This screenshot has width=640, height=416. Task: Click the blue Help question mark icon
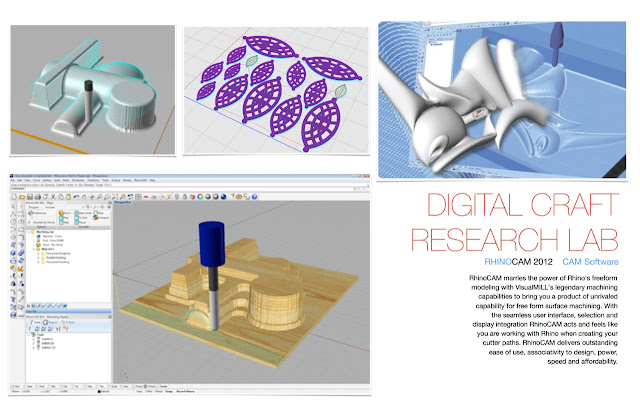coord(254,196)
